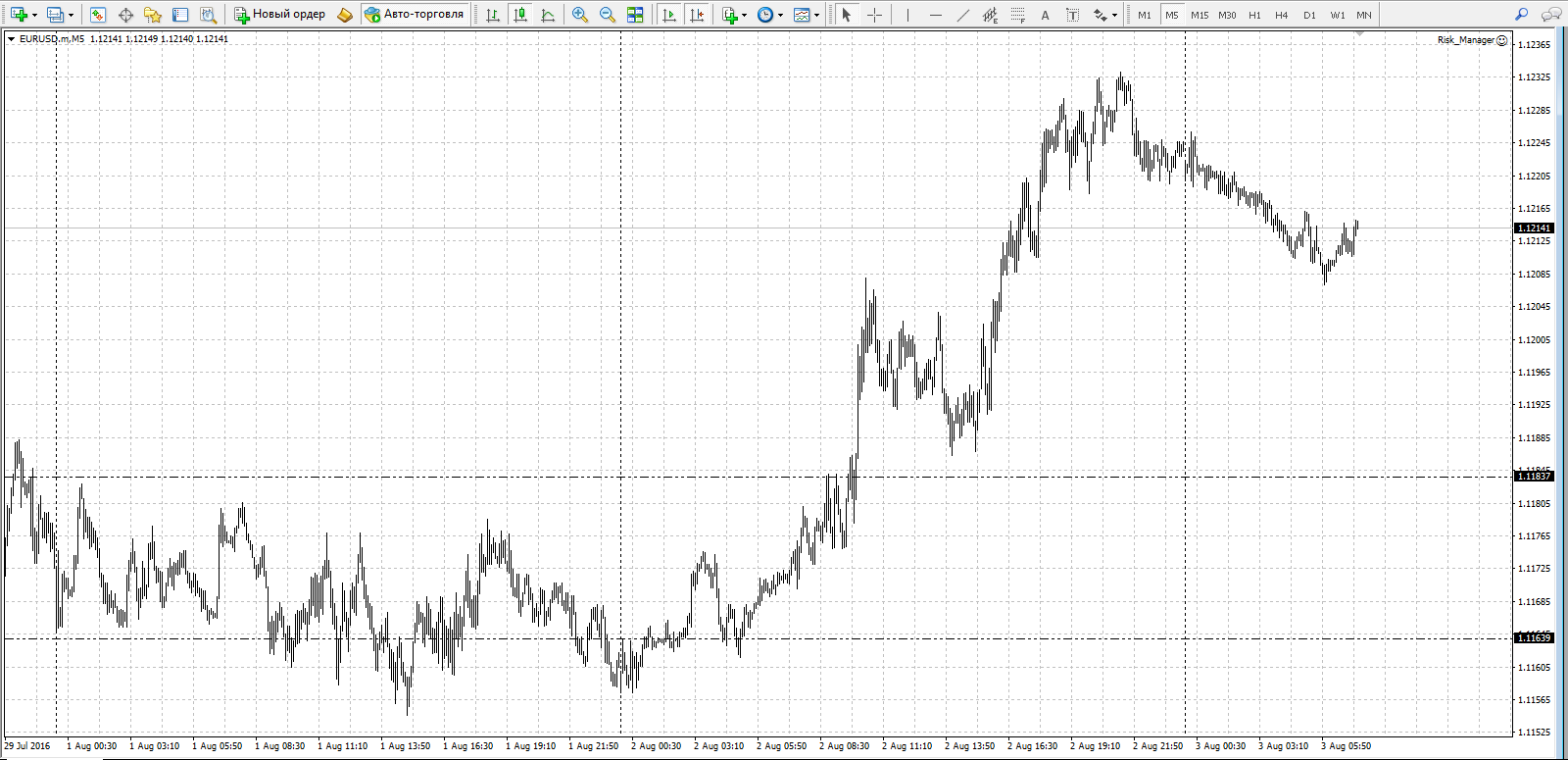Expand the new chart dropdown arrow
Viewport: 1568px width, 760px height.
click(34, 15)
